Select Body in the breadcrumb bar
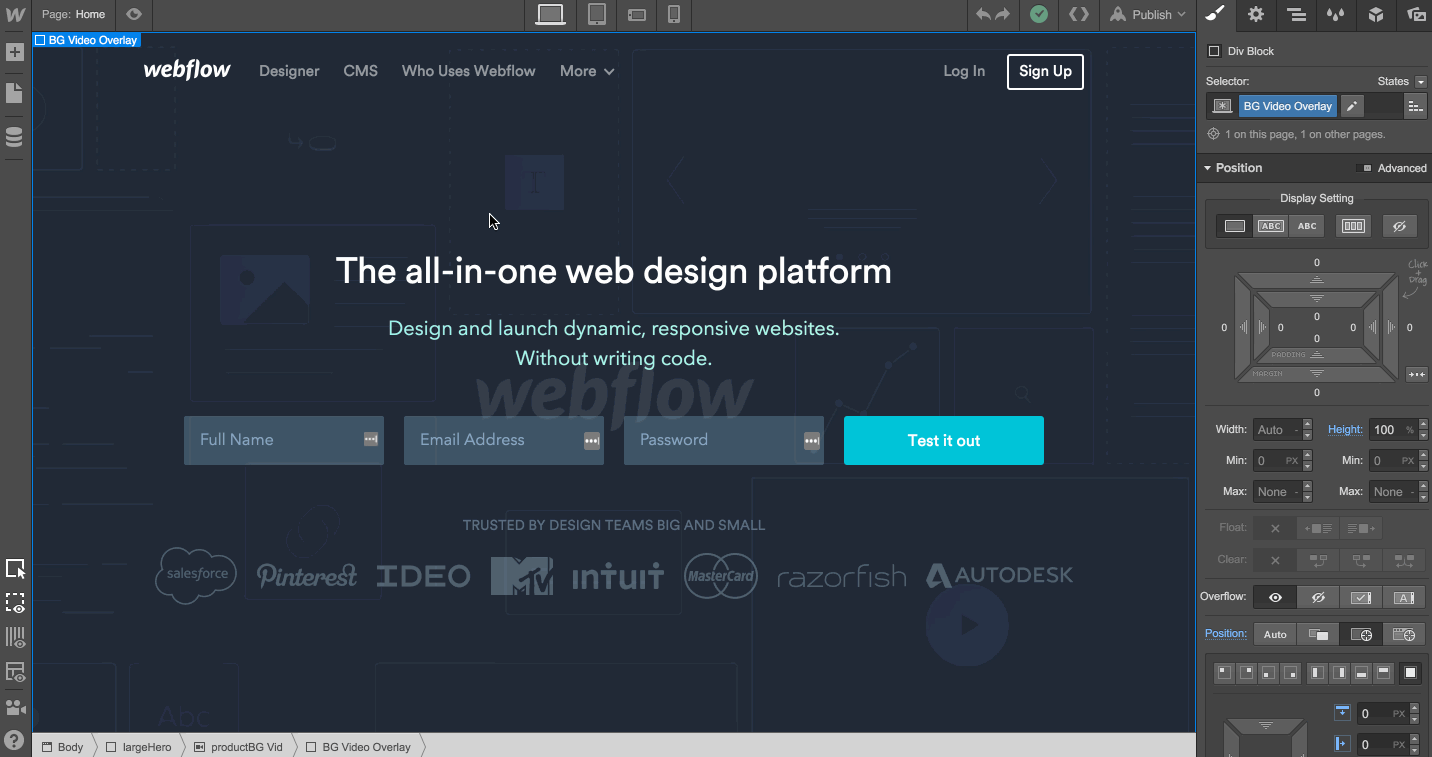The image size is (1432, 757). pyautogui.click(x=62, y=747)
